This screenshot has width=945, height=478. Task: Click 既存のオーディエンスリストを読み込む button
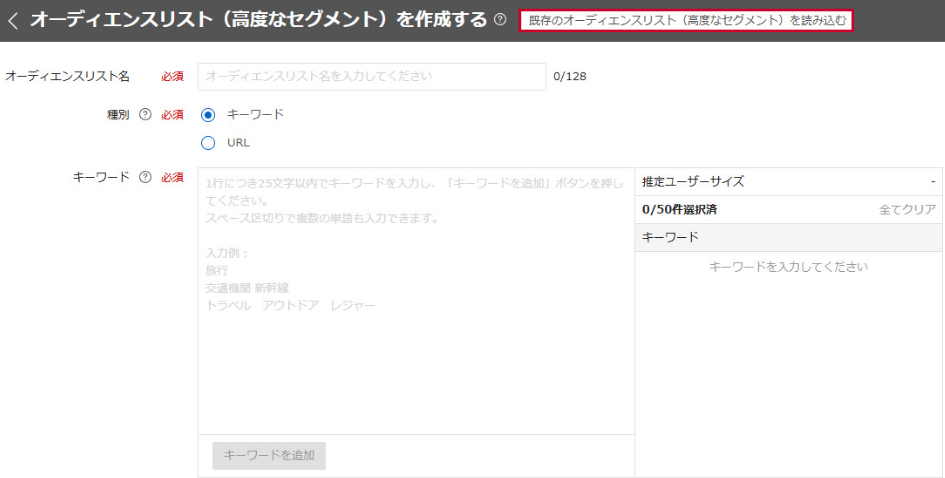[686, 21]
